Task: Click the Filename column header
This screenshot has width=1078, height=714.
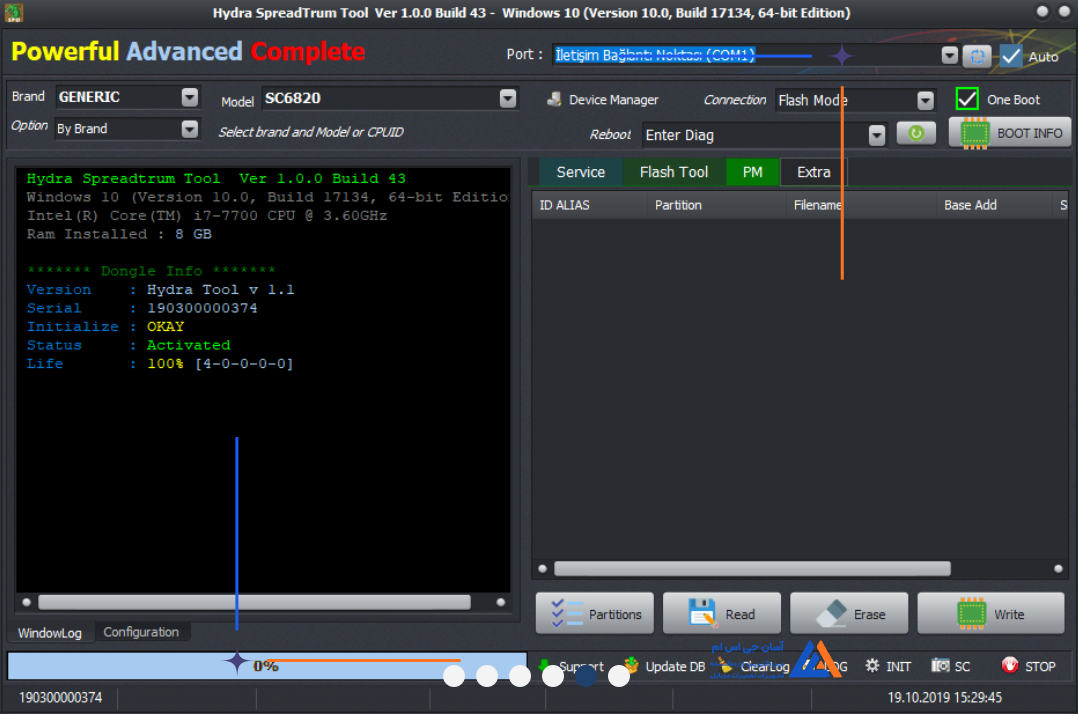Action: point(861,205)
